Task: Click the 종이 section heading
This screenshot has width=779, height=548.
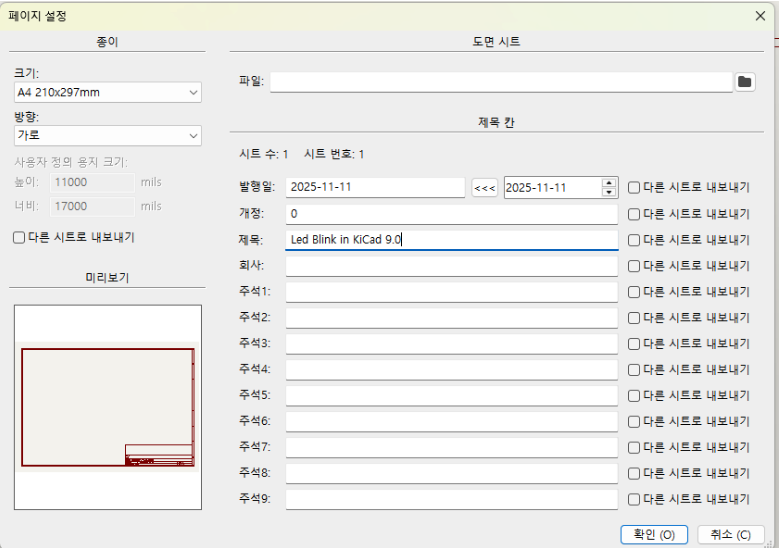Action: point(107,41)
